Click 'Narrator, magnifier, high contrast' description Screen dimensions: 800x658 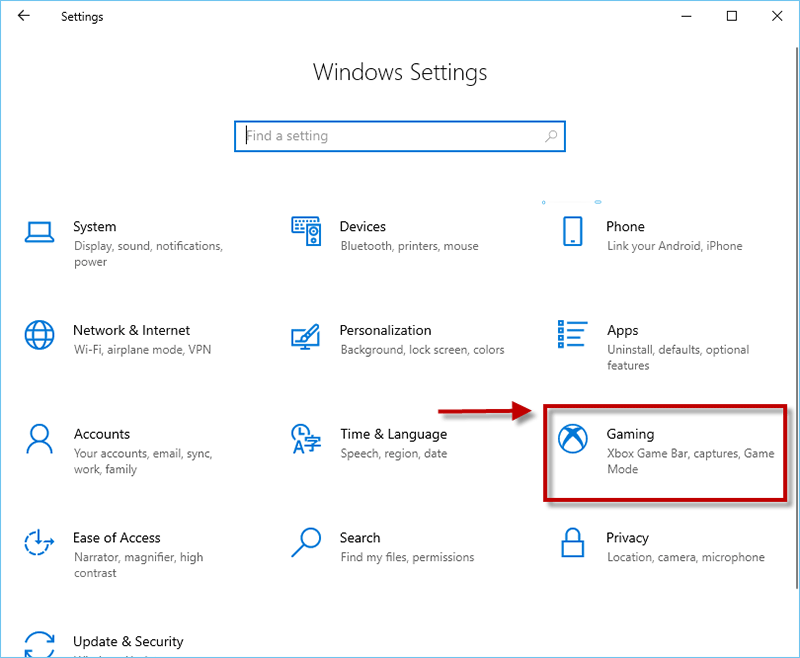[x=138, y=565]
